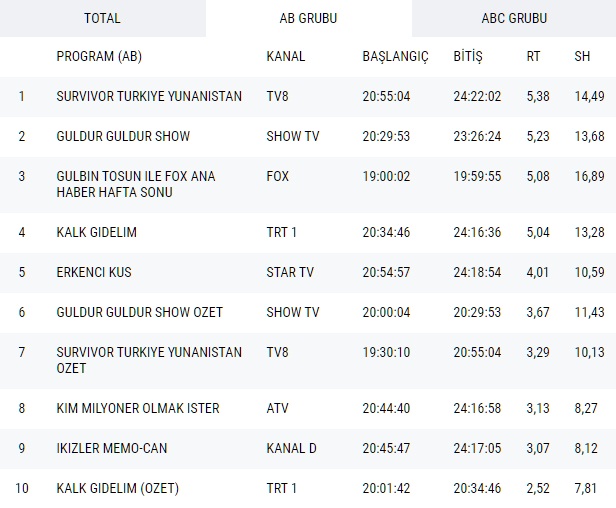Image resolution: width=616 pixels, height=508 pixels.
Task: Open the ABC GRUBU tab
Action: (513, 18)
